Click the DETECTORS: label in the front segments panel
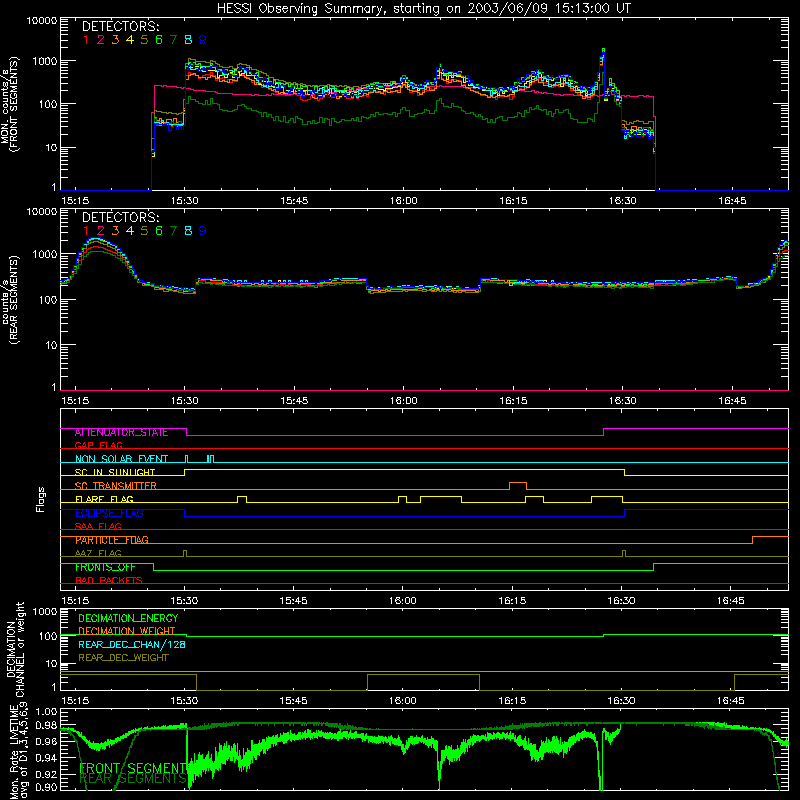 tap(120, 27)
